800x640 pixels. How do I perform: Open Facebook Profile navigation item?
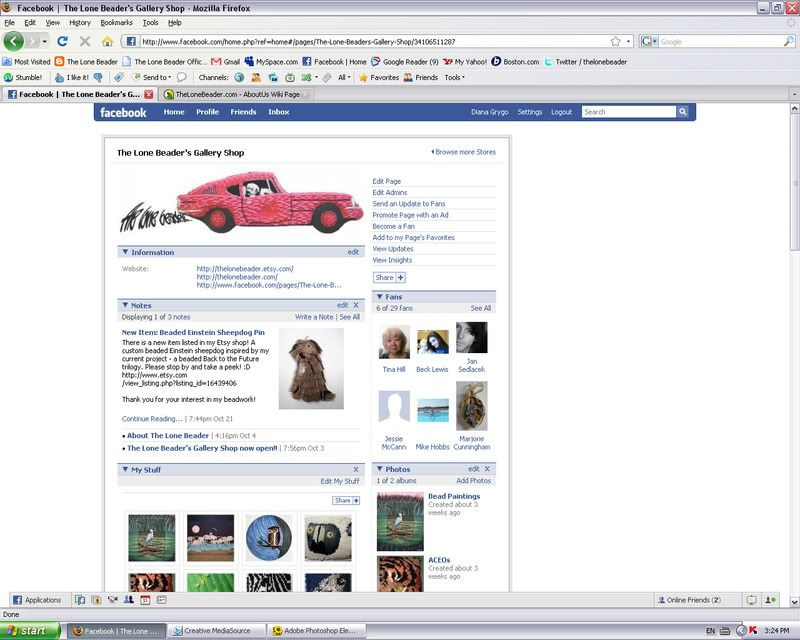pyautogui.click(x=207, y=112)
